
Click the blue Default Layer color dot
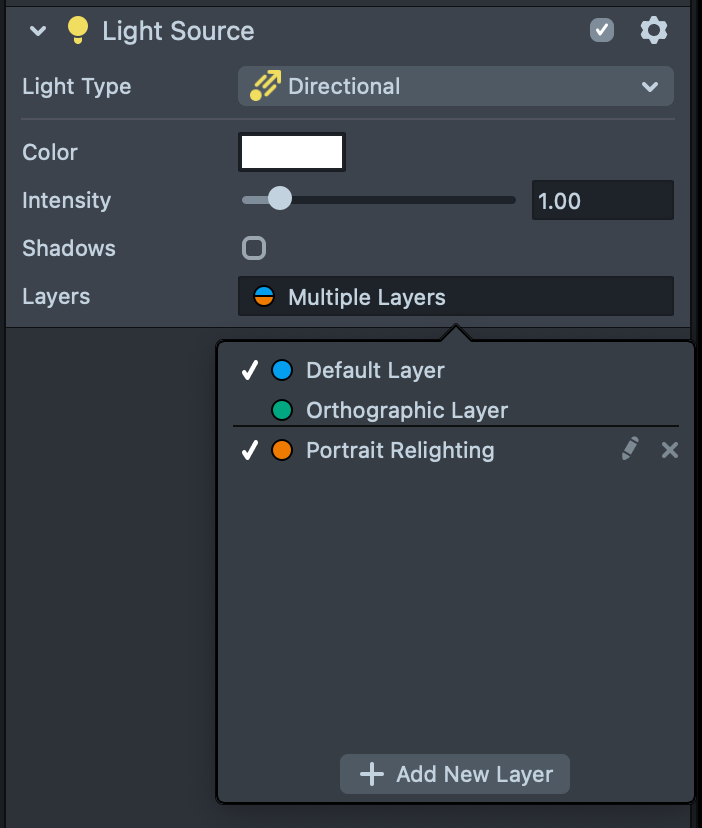[282, 371]
